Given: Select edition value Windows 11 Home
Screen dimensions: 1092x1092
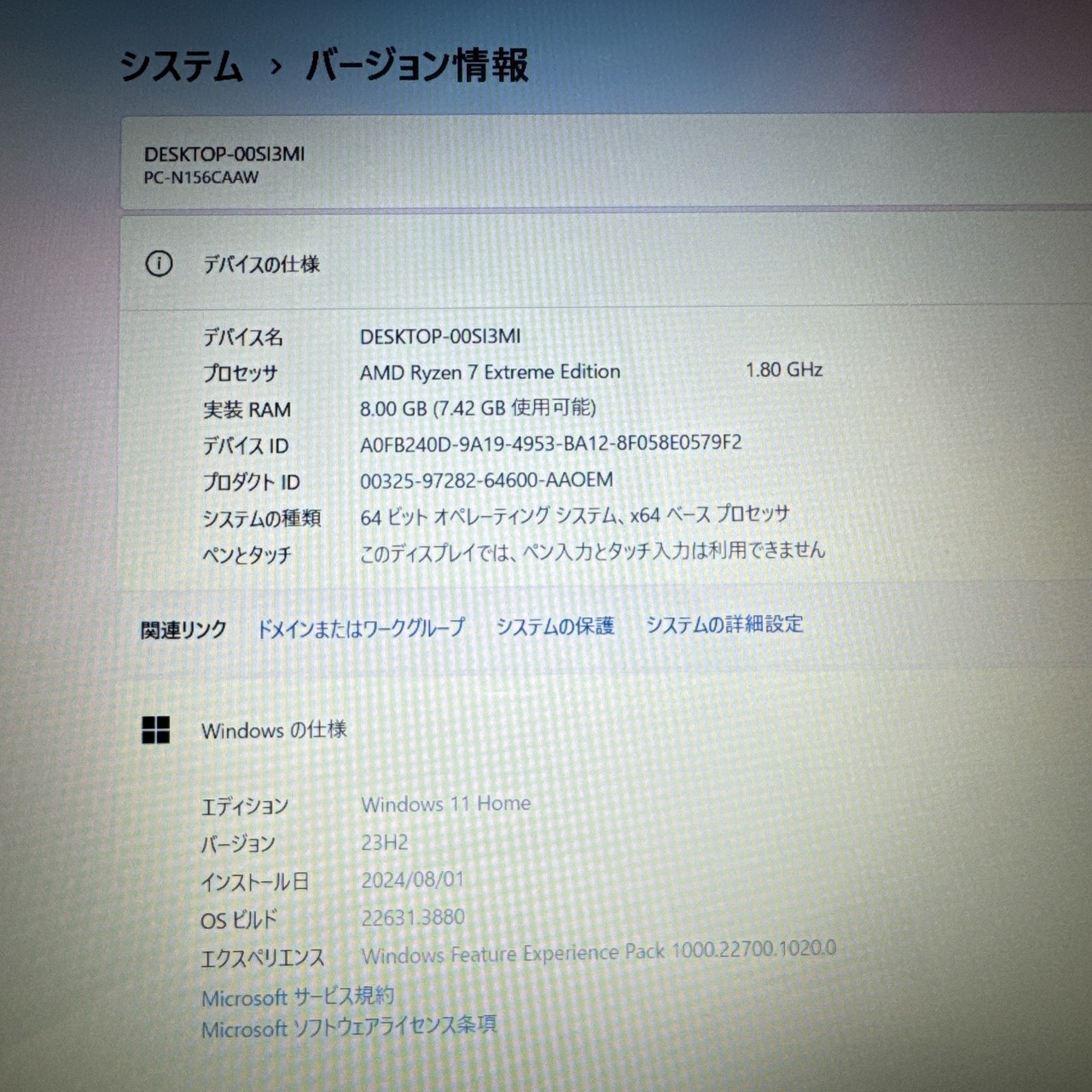Looking at the screenshot, I should (x=445, y=804).
